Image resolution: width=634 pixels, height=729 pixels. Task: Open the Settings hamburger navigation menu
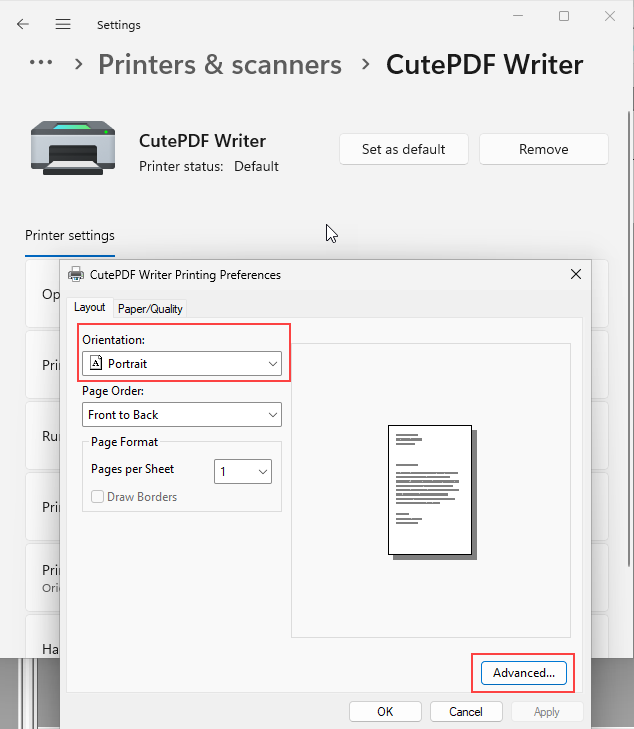(63, 24)
